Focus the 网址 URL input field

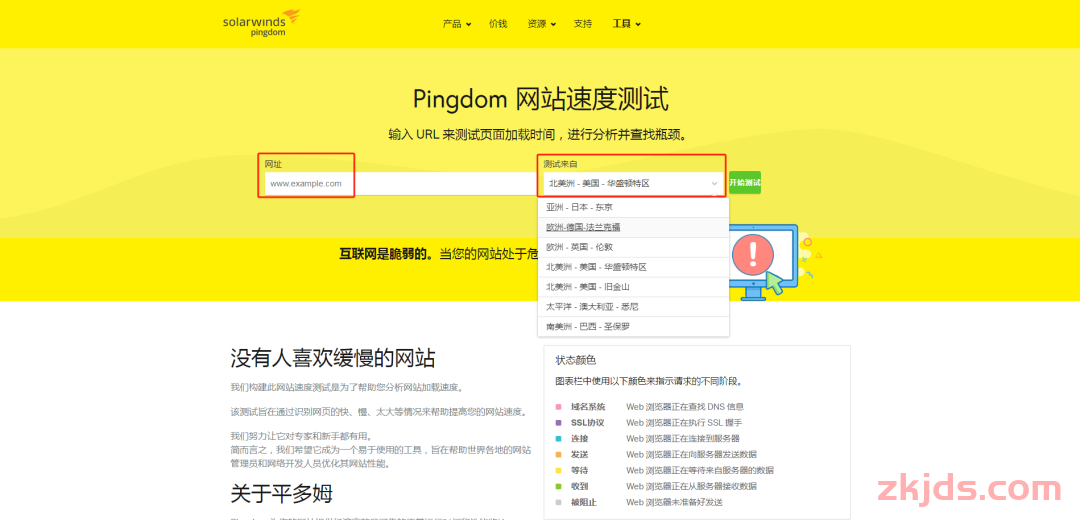[x=399, y=183]
